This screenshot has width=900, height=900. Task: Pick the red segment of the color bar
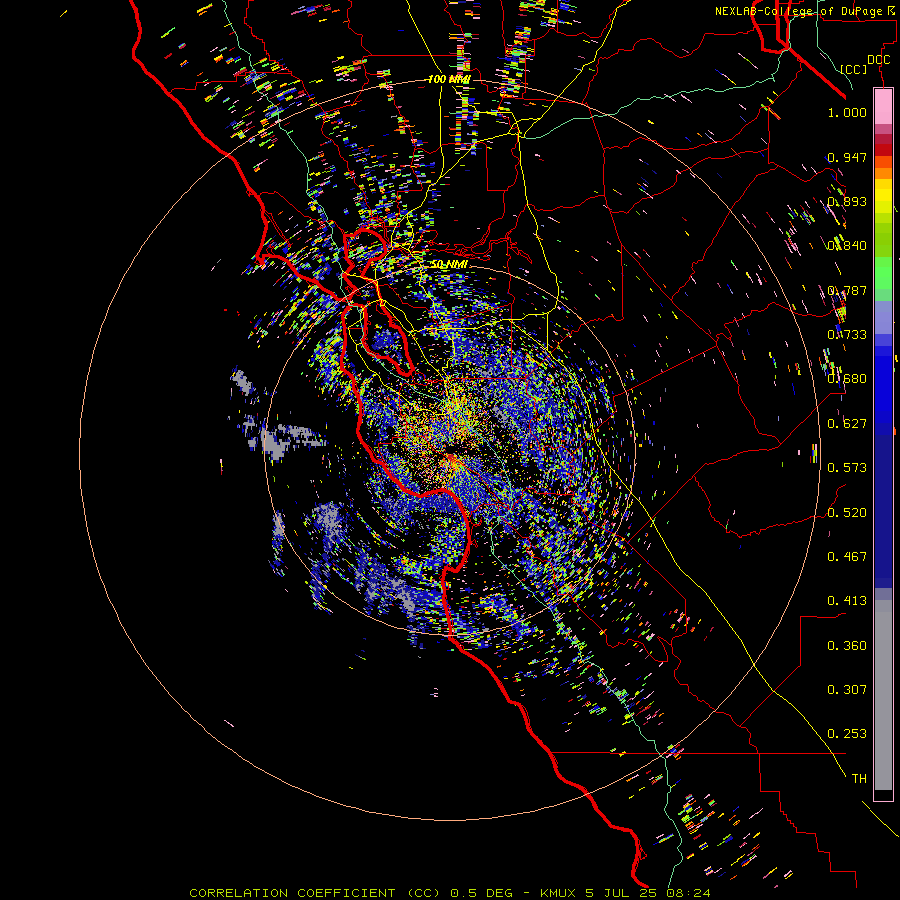pos(883,150)
